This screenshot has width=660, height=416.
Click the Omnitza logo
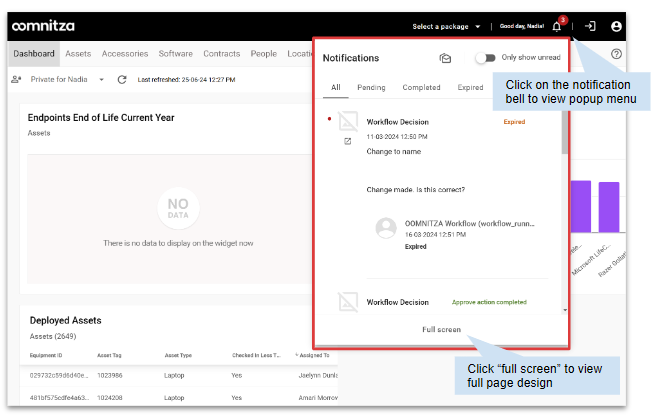tap(43, 26)
